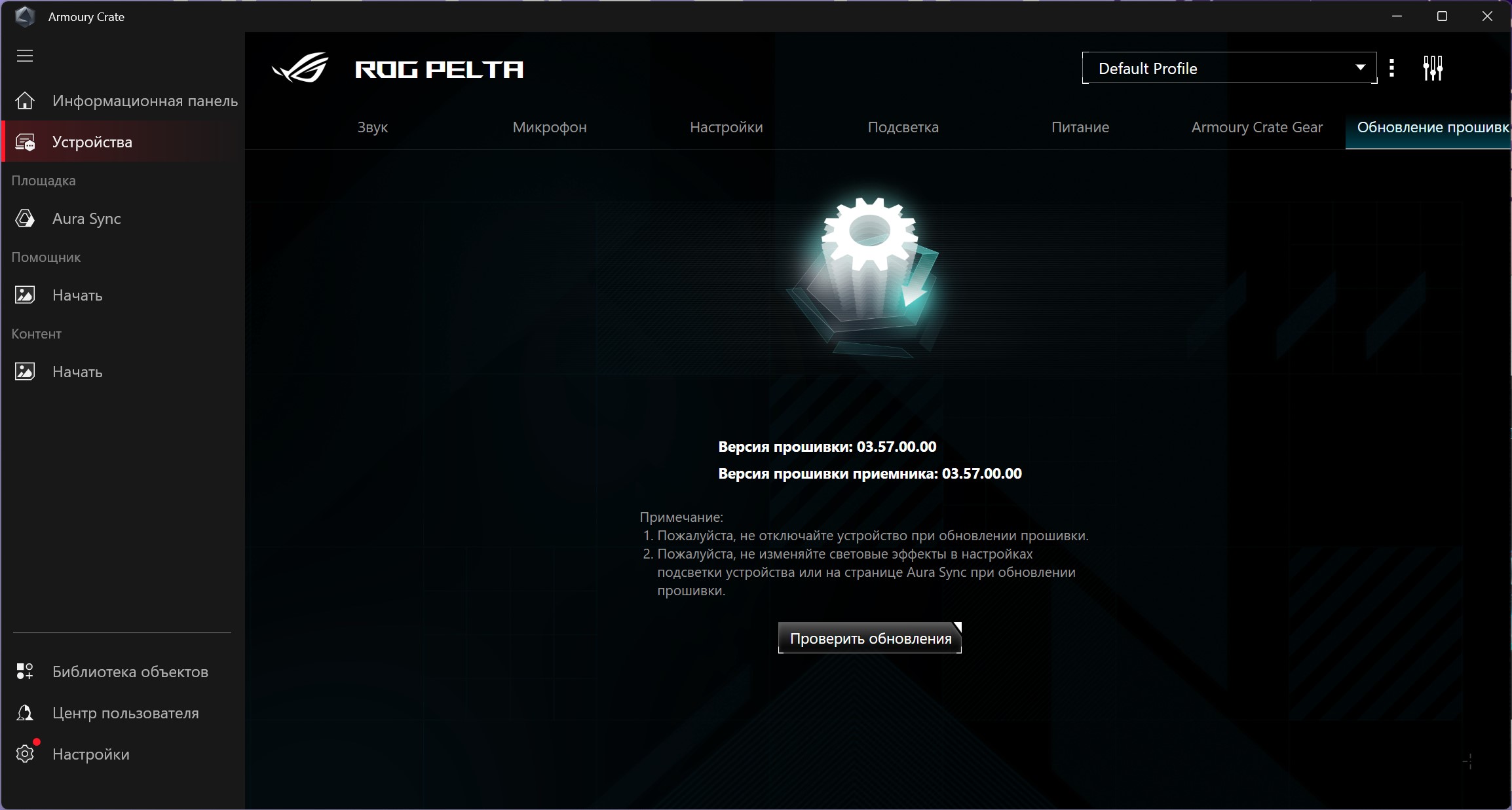This screenshot has height=810, width=1512.
Task: Collapse the sidebar with the hamburger menu icon
Action: click(25, 56)
